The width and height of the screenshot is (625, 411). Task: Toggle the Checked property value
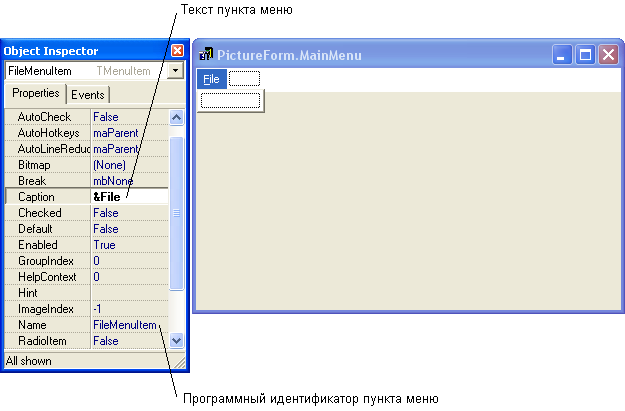click(127, 213)
